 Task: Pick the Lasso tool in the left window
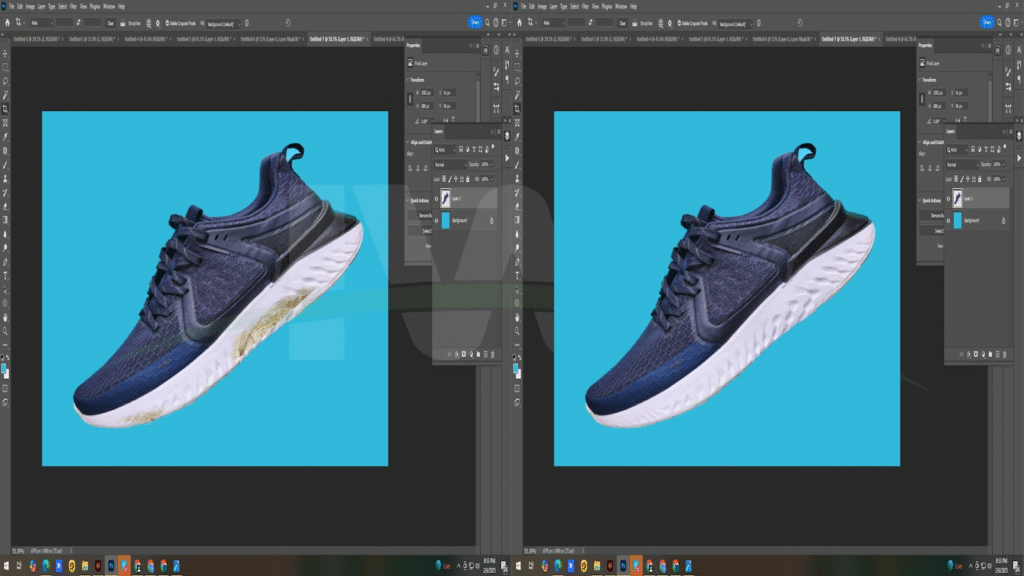click(x=6, y=81)
